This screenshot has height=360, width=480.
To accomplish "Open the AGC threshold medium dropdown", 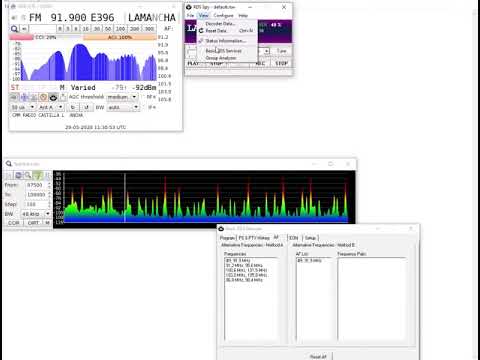I will pyautogui.click(x=122, y=97).
